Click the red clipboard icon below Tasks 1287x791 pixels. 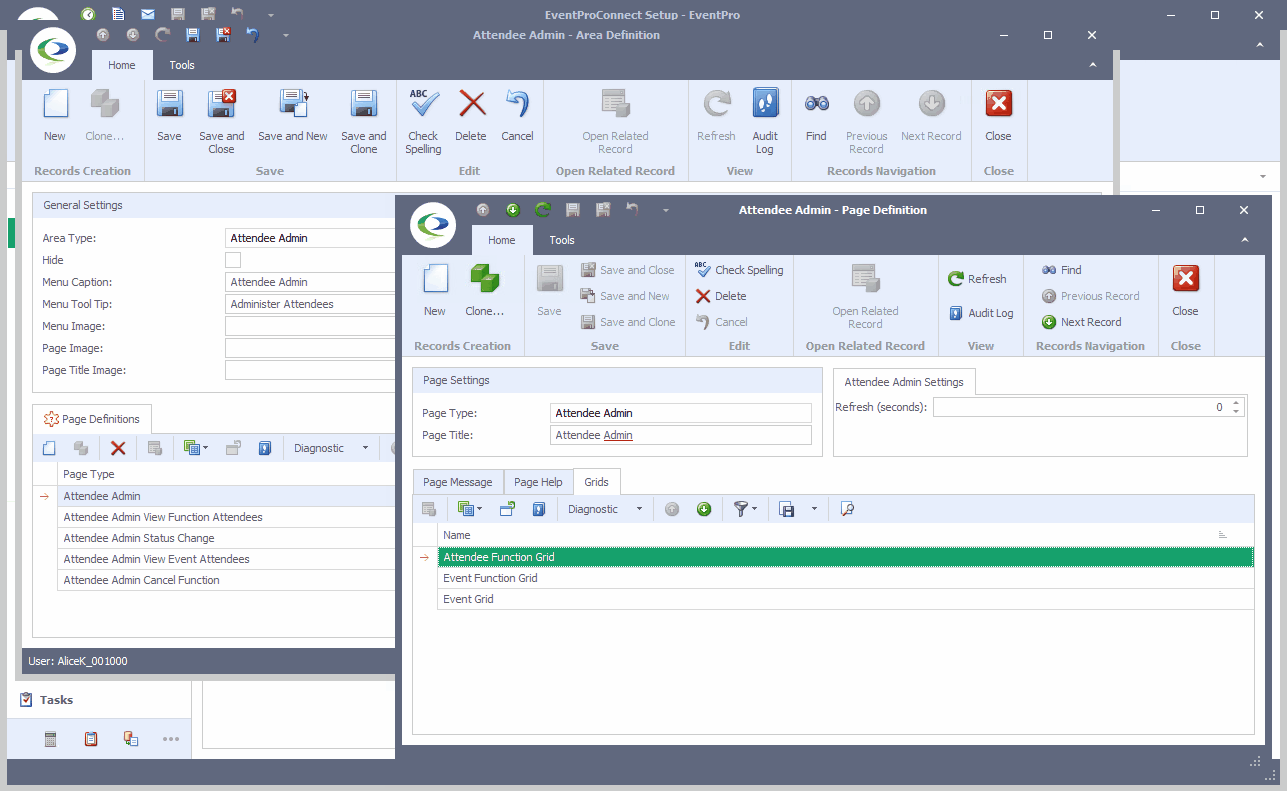tap(91, 739)
